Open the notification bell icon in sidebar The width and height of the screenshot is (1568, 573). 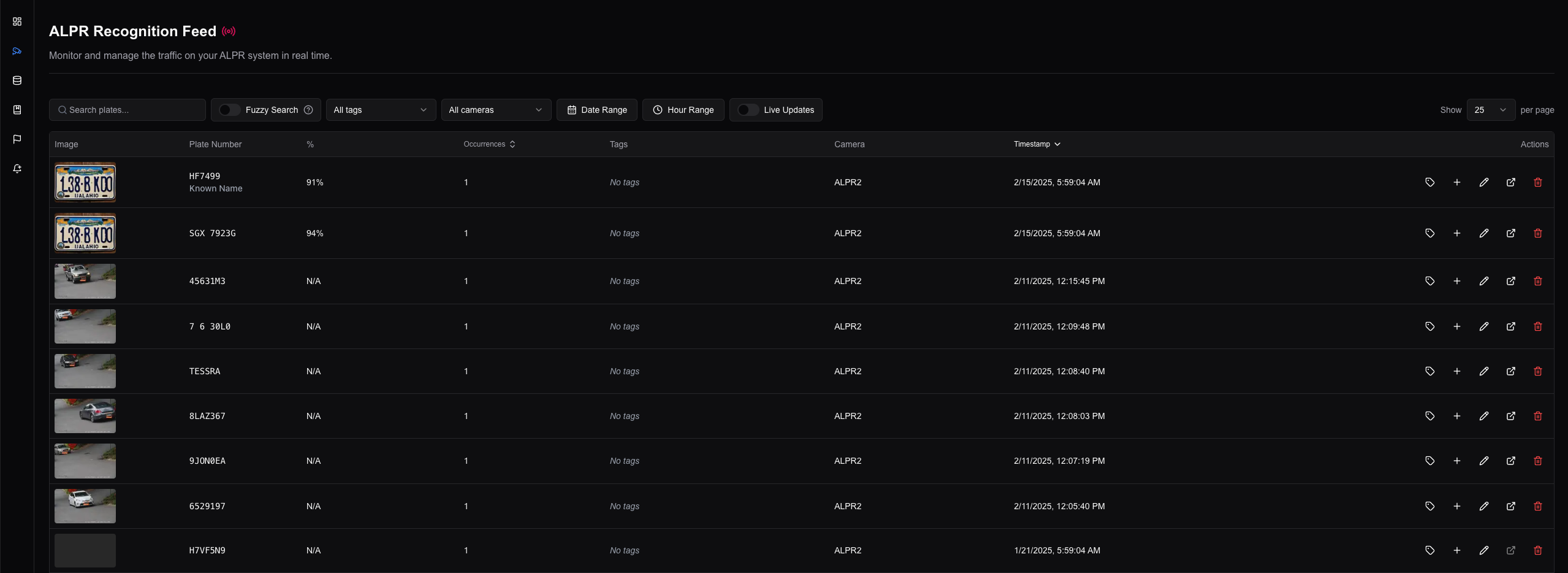[x=17, y=169]
